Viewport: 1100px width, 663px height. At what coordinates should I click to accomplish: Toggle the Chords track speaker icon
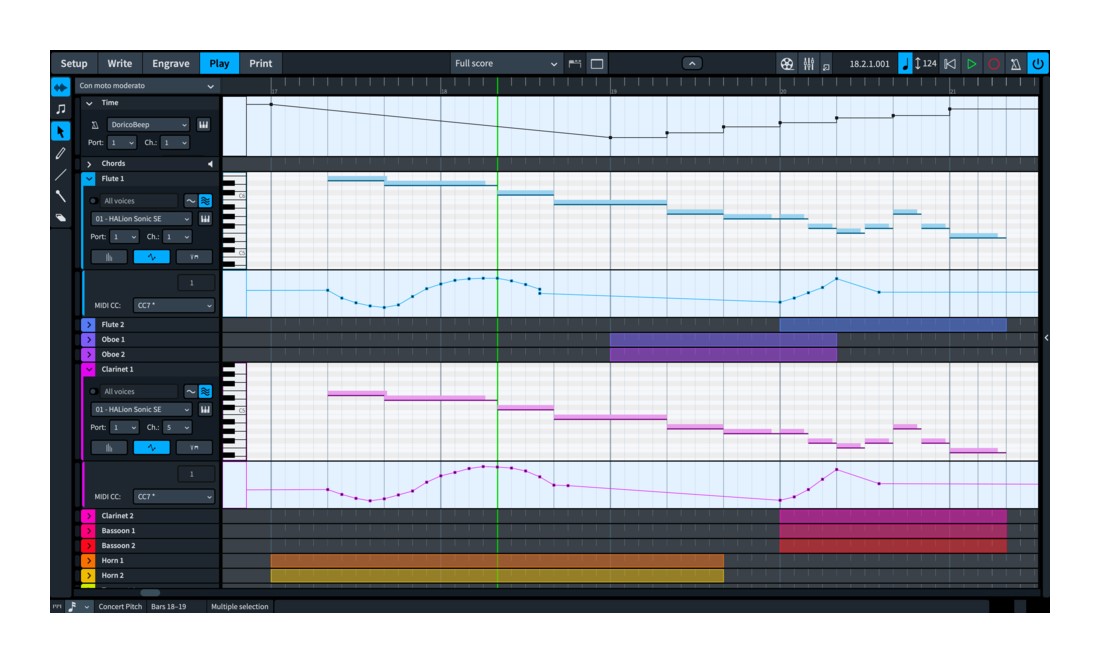coord(210,163)
